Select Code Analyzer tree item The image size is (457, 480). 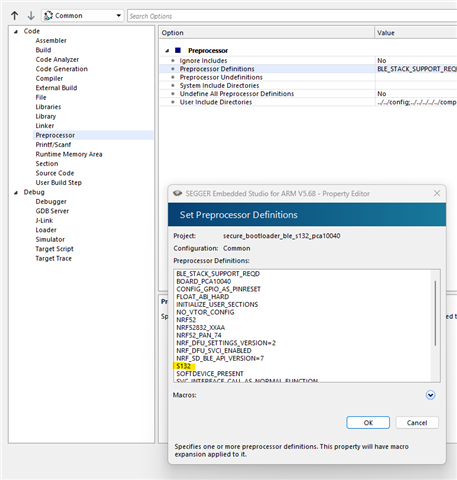pyautogui.click(x=57, y=59)
